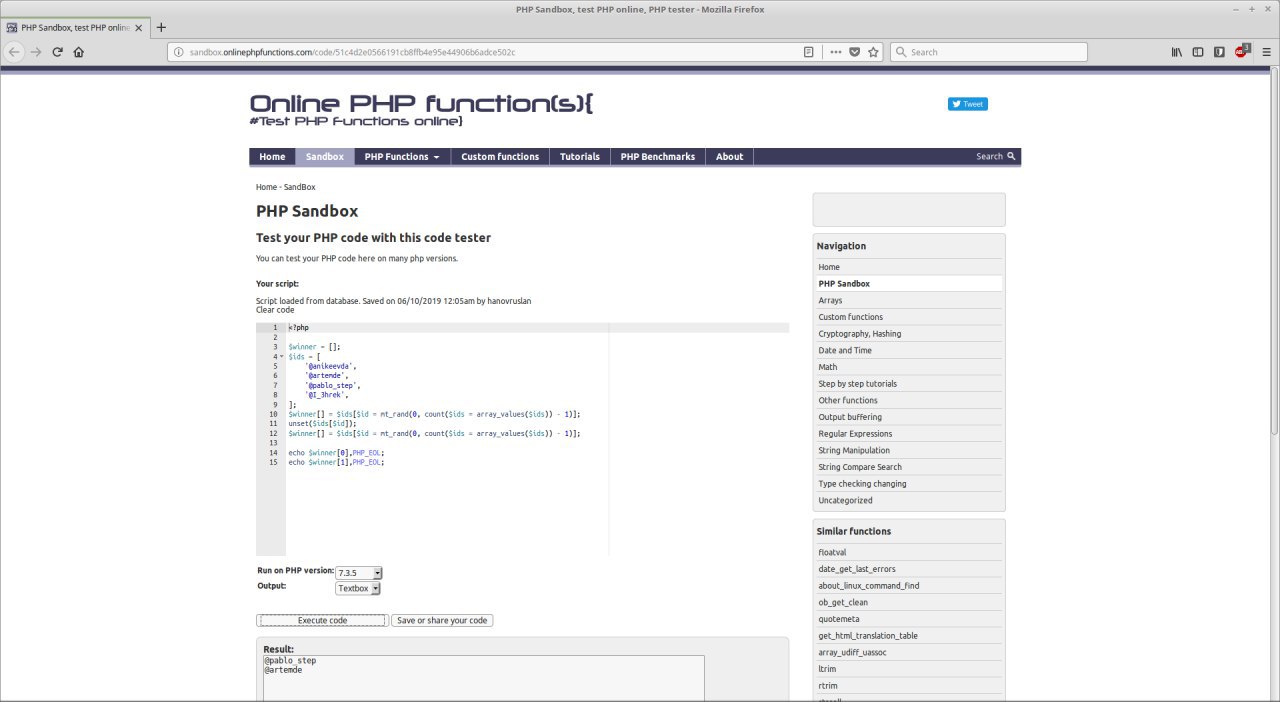Reload the current page
Image resolution: width=1280 pixels, height=702 pixels.
point(57,52)
